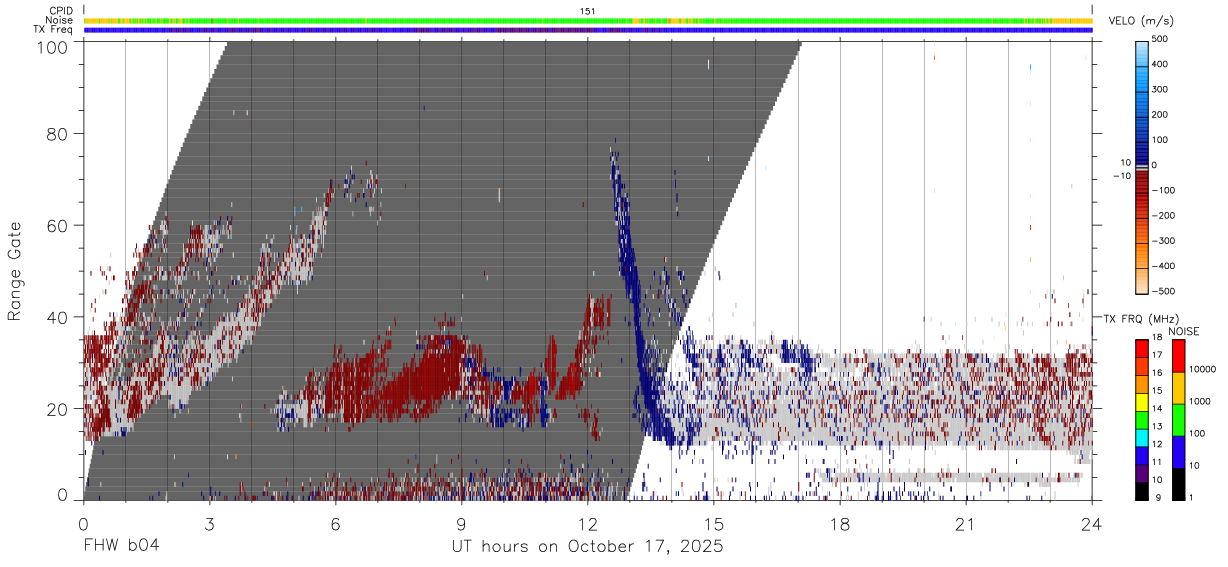
Task: Click the velocity colorbar 0 label
Action: 1156,165
